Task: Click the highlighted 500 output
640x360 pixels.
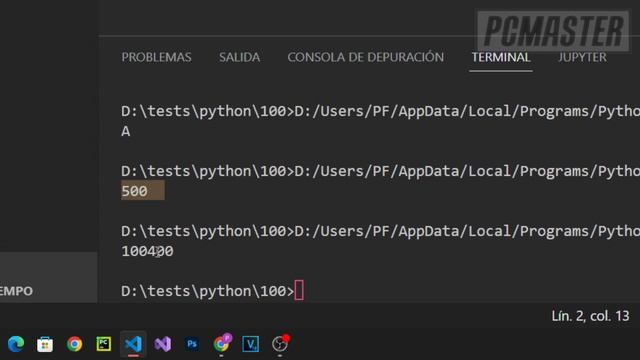Action: 142,191
